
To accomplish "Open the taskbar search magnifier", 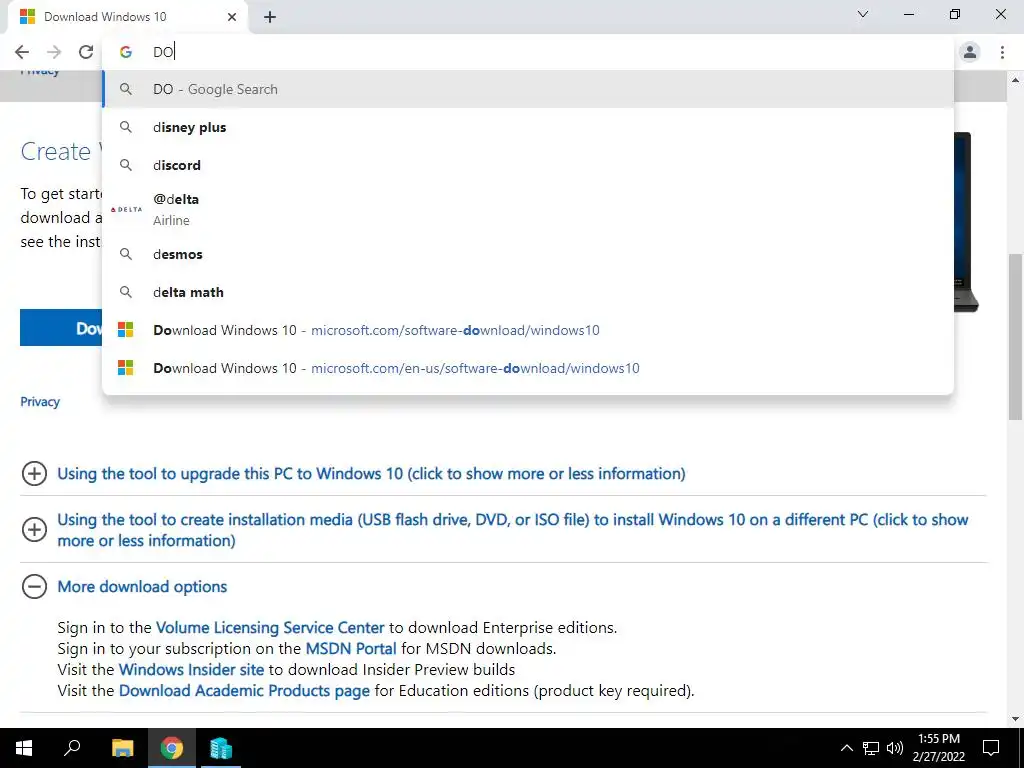I will (x=72, y=748).
